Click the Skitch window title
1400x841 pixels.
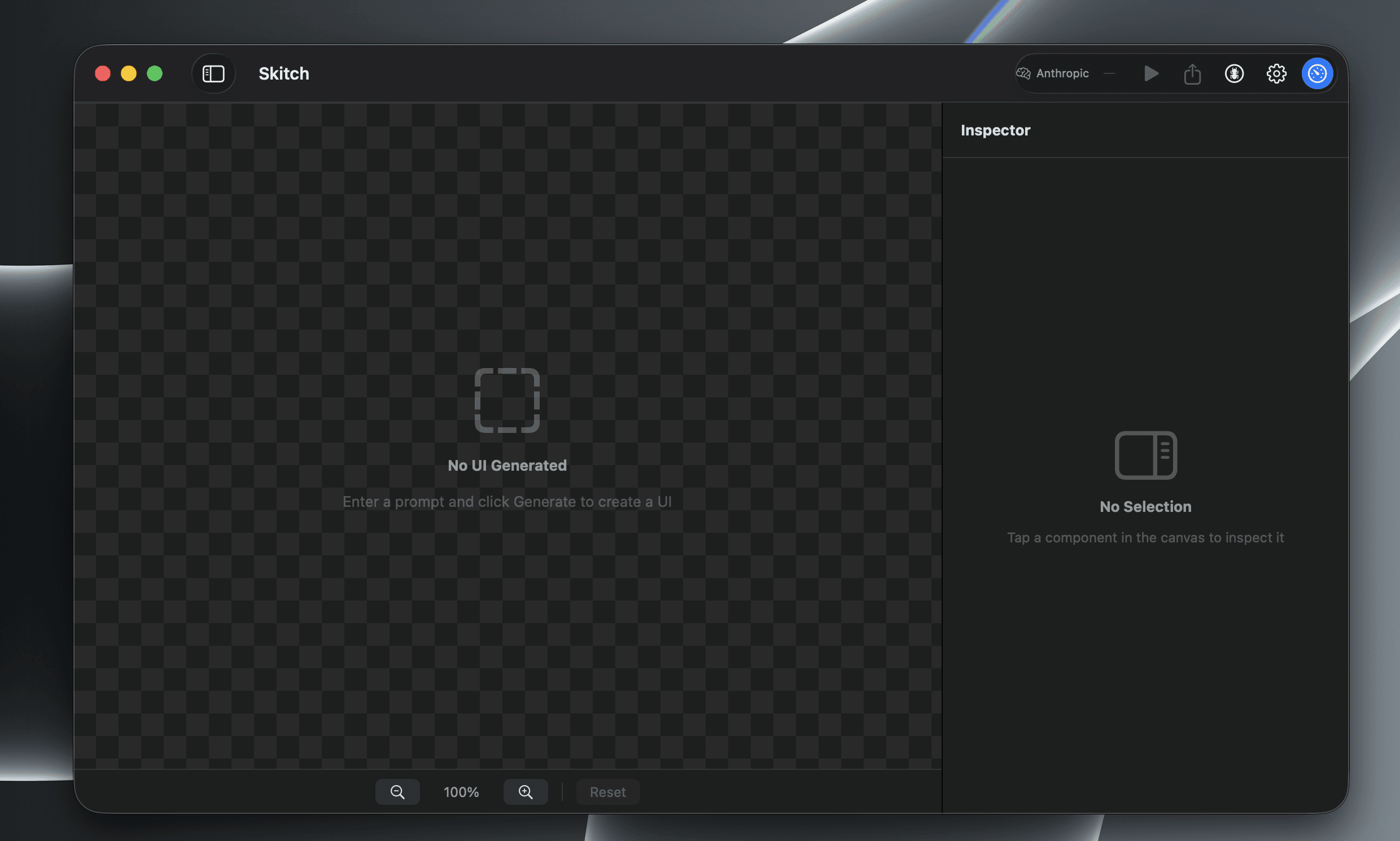[x=283, y=74]
